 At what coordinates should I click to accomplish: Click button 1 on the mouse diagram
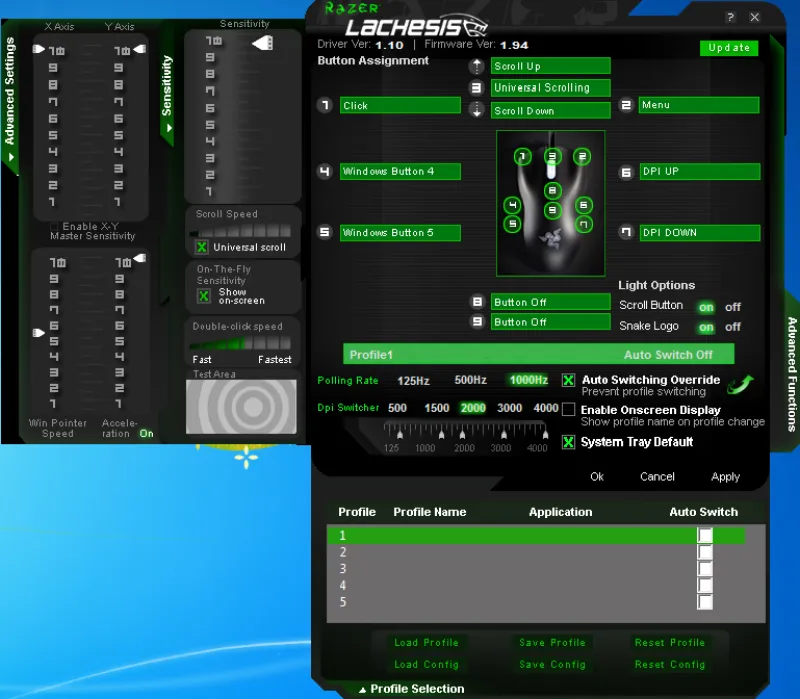pyautogui.click(x=522, y=156)
